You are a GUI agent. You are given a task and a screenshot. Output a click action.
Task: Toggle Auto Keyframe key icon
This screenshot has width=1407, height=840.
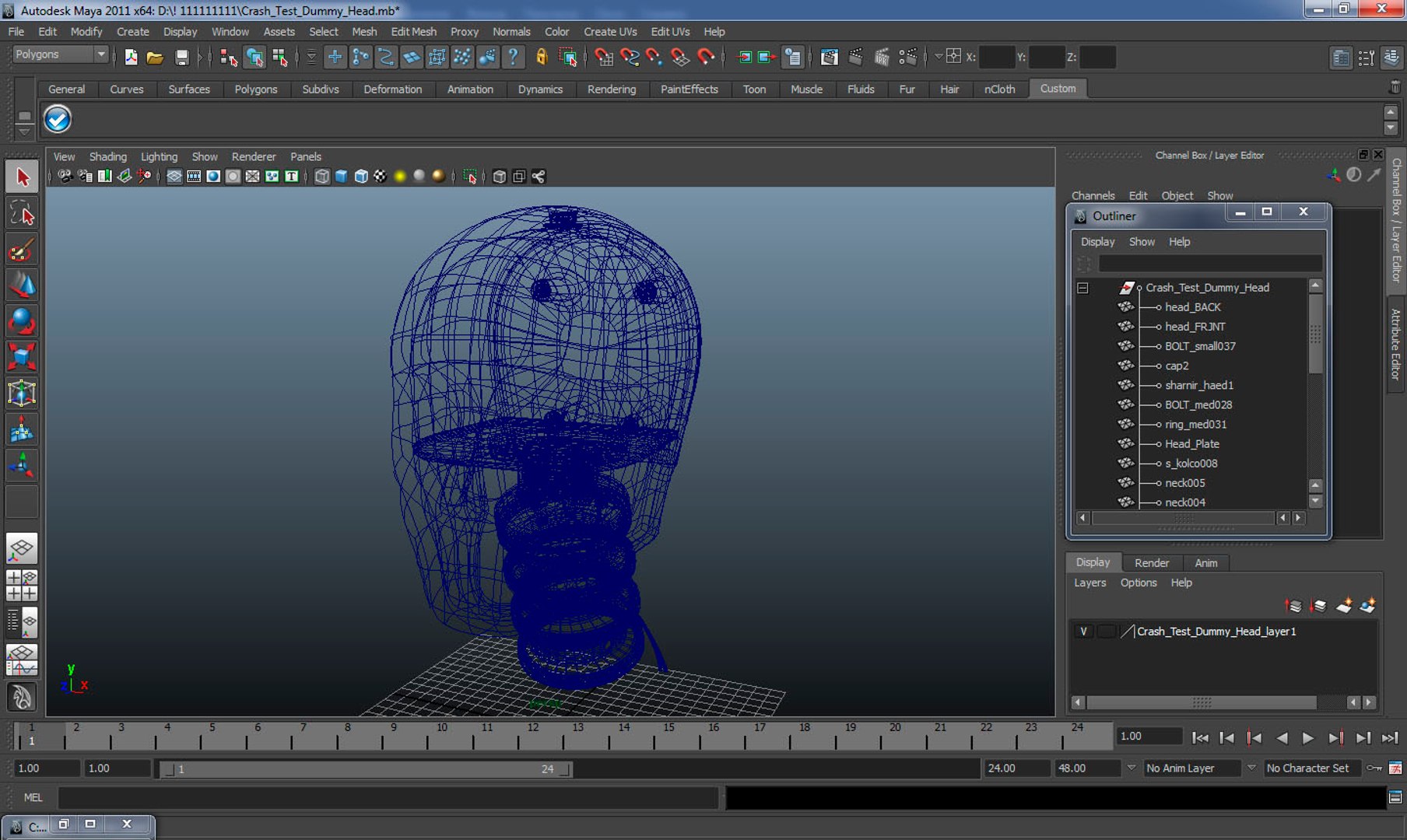(x=1374, y=768)
